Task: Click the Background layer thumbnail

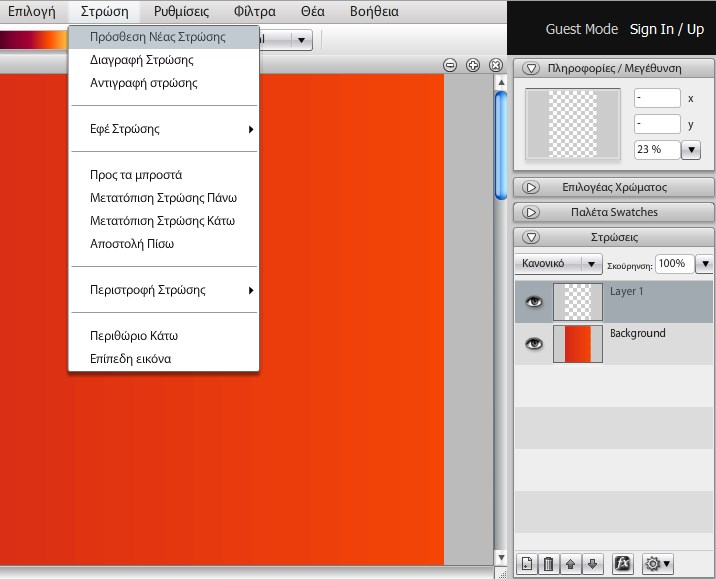Action: [578, 344]
